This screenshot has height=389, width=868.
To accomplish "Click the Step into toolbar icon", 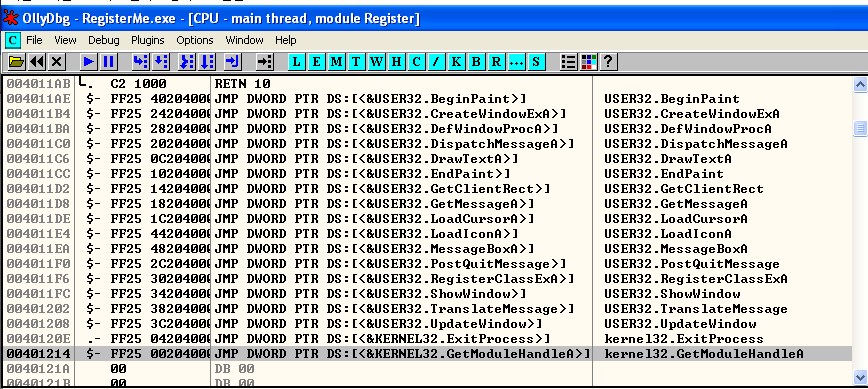I will [x=140, y=61].
